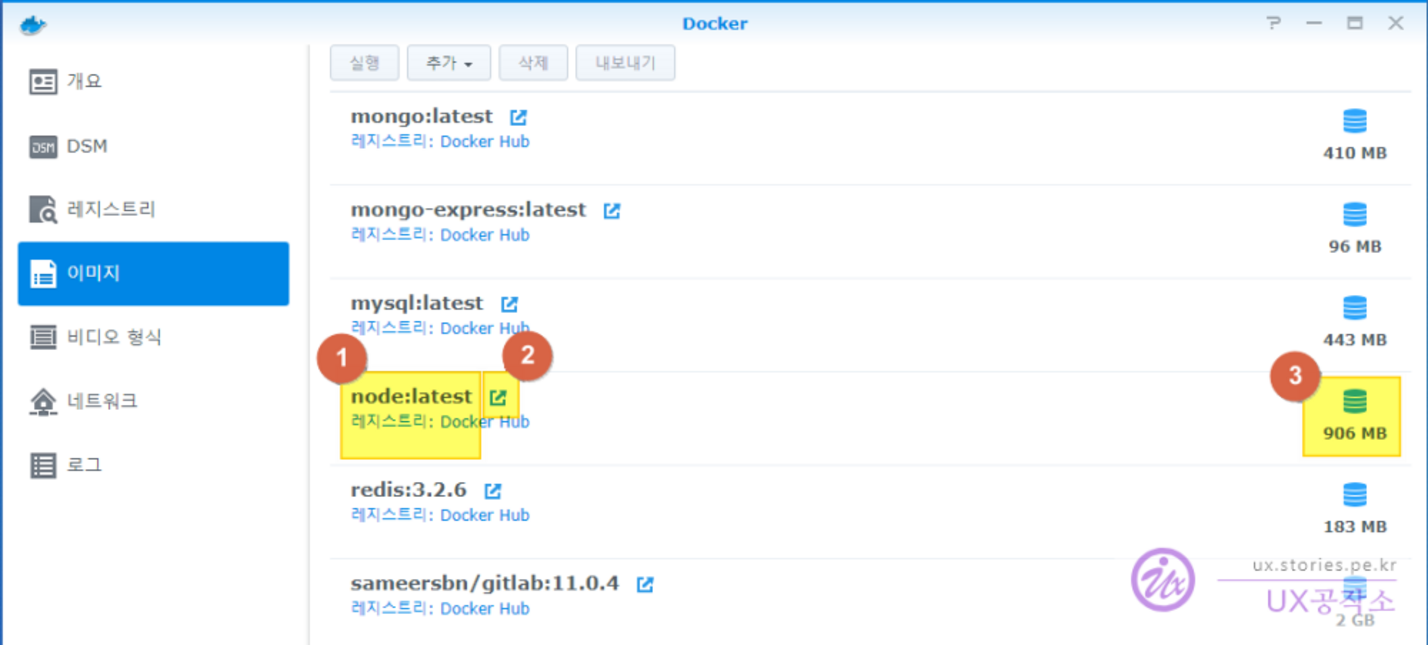1428x645 pixels.
Task: Click green database icon above 906 MB
Action: [x=1354, y=402]
